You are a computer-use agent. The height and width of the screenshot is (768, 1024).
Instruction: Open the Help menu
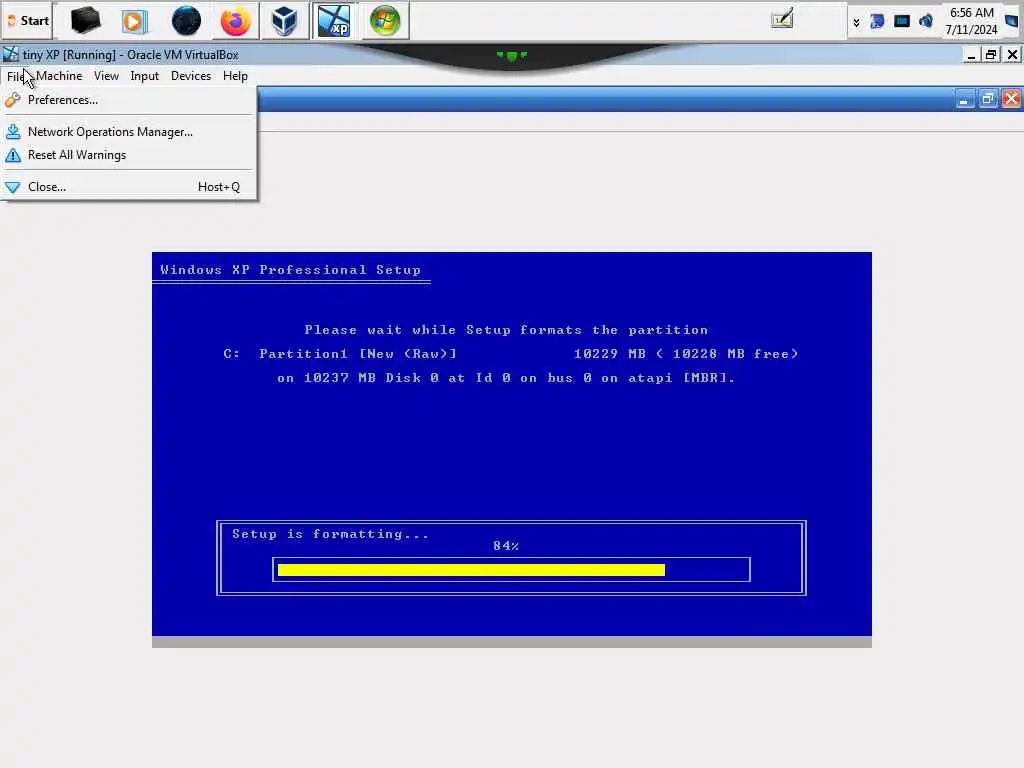235,76
